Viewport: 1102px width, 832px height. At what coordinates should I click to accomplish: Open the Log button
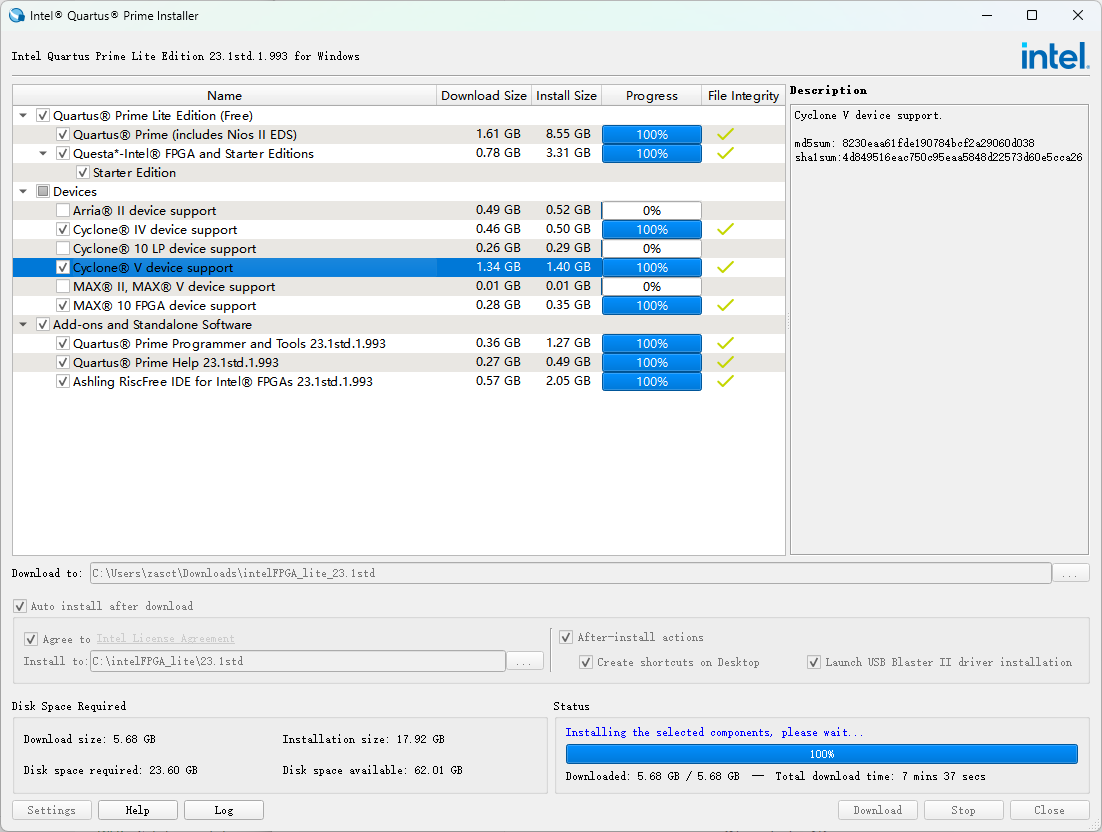coord(223,810)
